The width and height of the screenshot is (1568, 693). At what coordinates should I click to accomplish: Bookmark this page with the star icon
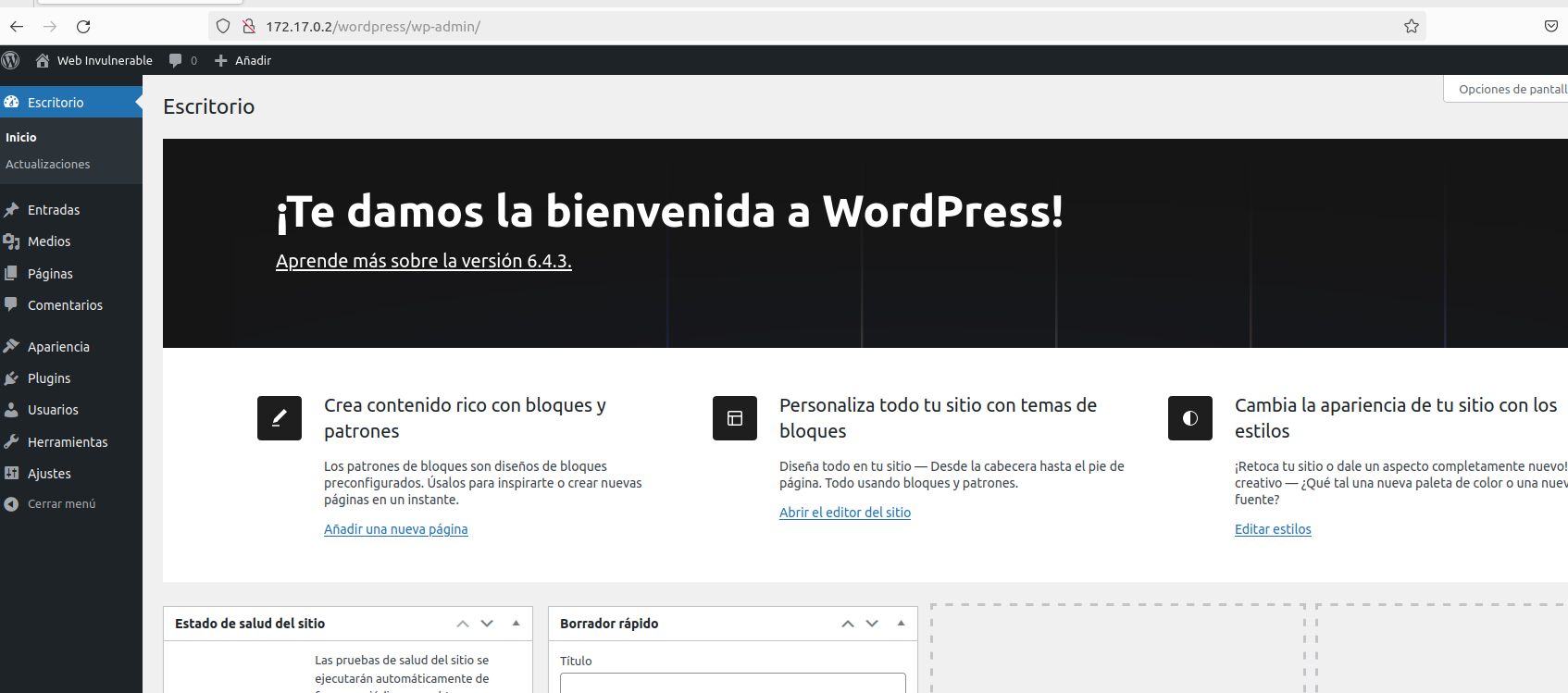[1412, 26]
